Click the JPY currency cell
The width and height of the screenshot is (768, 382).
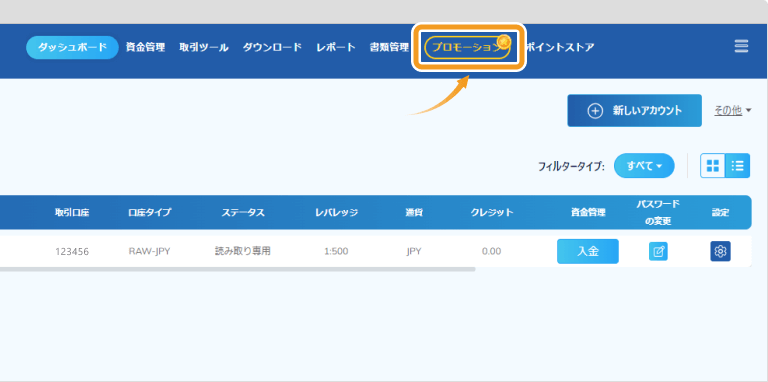[414, 252]
